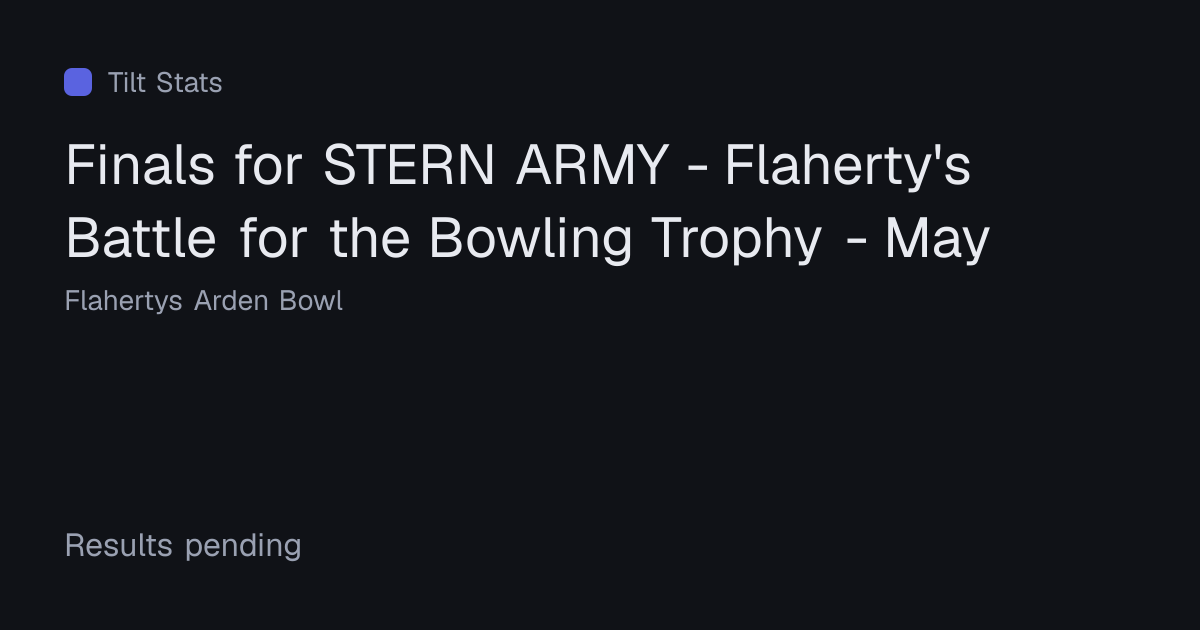Select the word "Trophy" in the title
This screenshot has width=1200, height=630.
coord(736,238)
